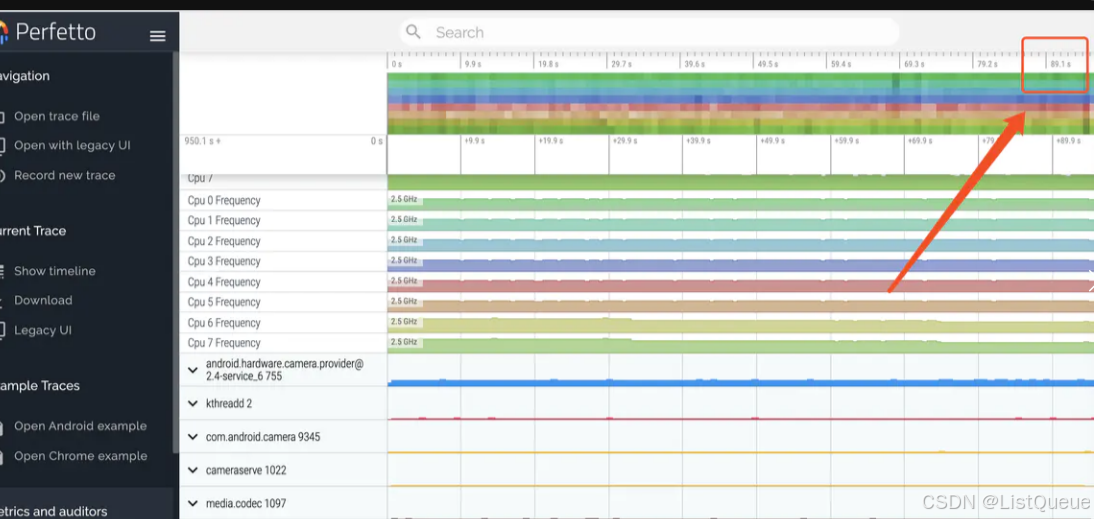This screenshot has width=1094, height=519.
Task: Click the com.android.camera yellow slice track
Action: coord(740,453)
